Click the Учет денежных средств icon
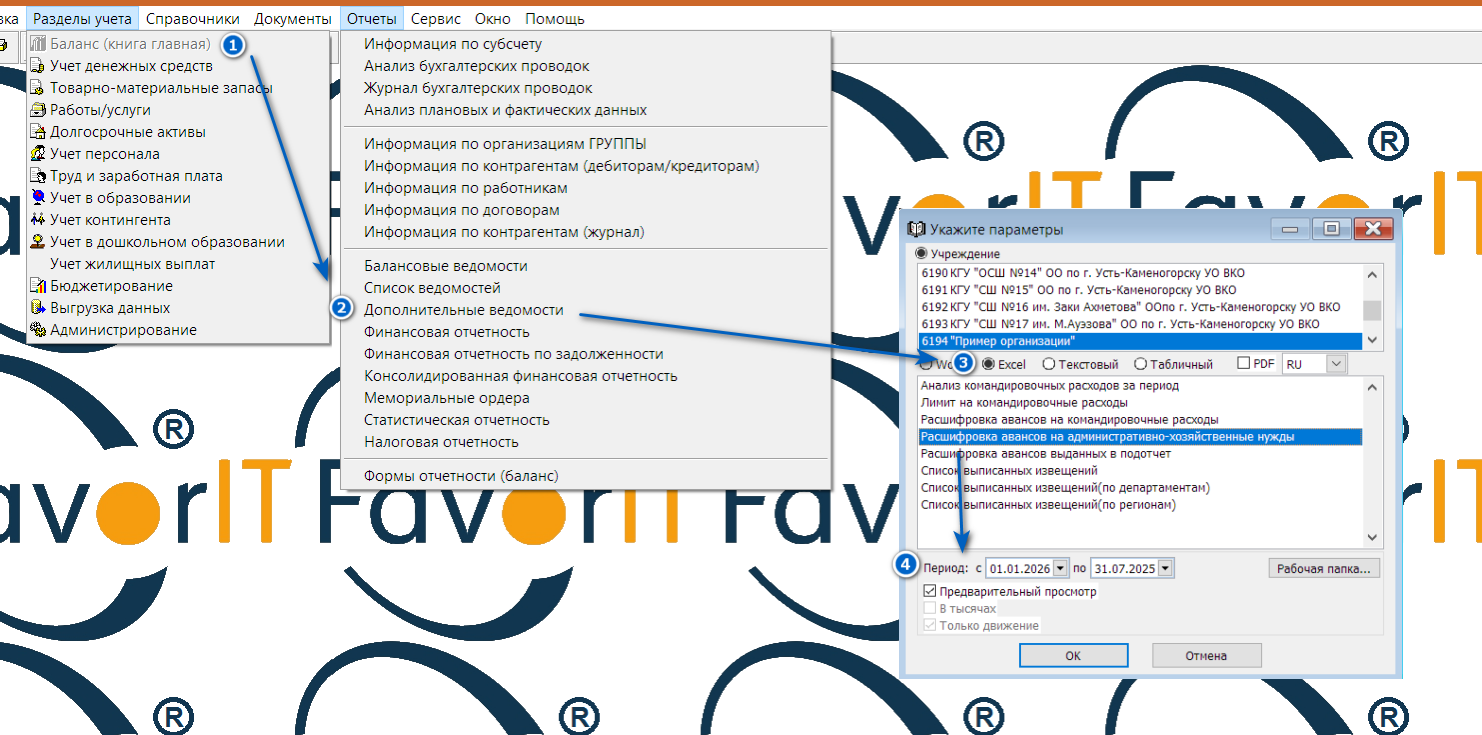This screenshot has height=735, width=1482. (x=39, y=66)
